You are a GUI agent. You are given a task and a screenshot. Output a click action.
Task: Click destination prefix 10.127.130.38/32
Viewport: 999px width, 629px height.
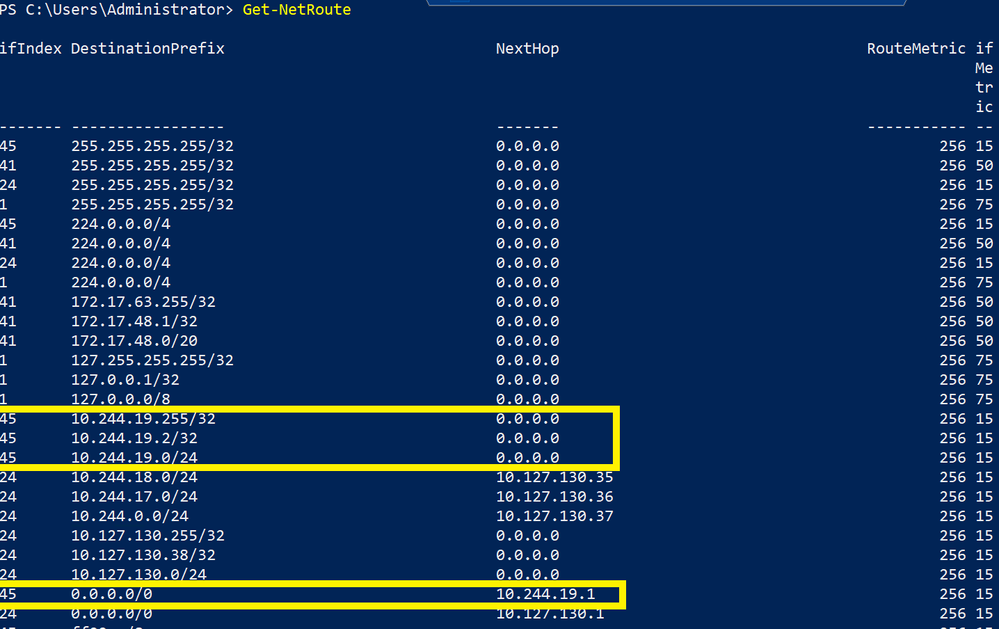143,555
